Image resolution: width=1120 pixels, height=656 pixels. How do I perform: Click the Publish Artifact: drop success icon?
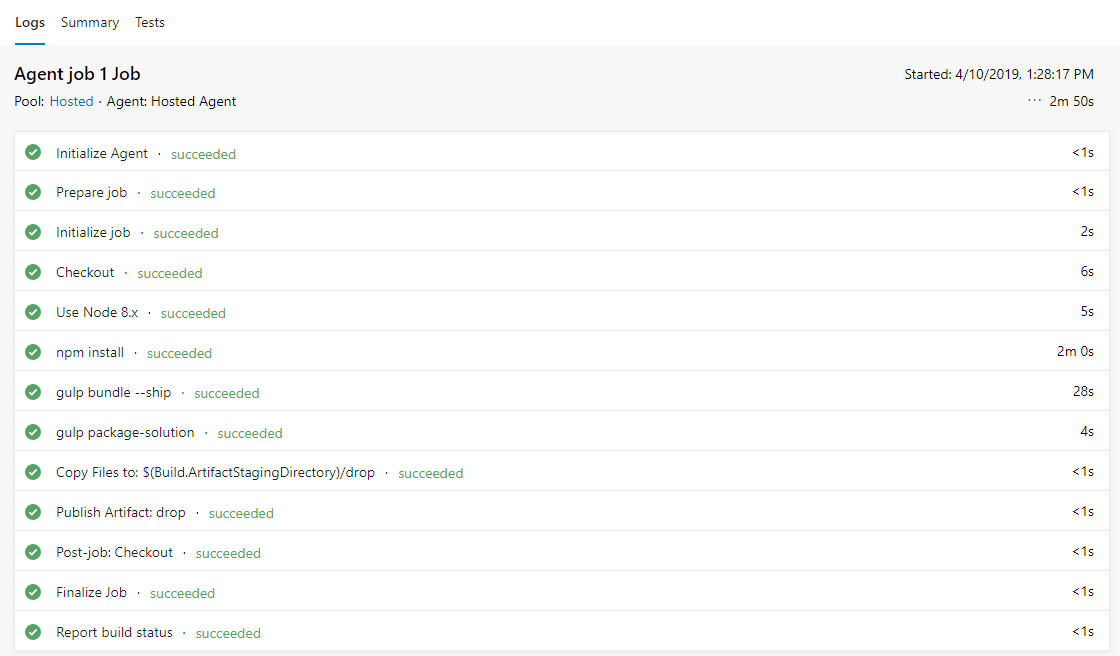[x=33, y=512]
